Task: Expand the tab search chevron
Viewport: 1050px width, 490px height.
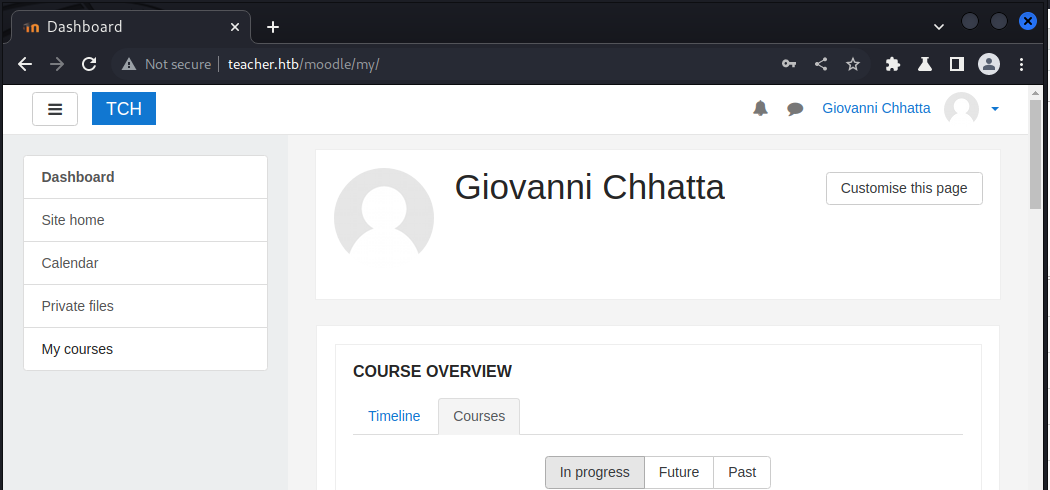Action: click(x=939, y=27)
